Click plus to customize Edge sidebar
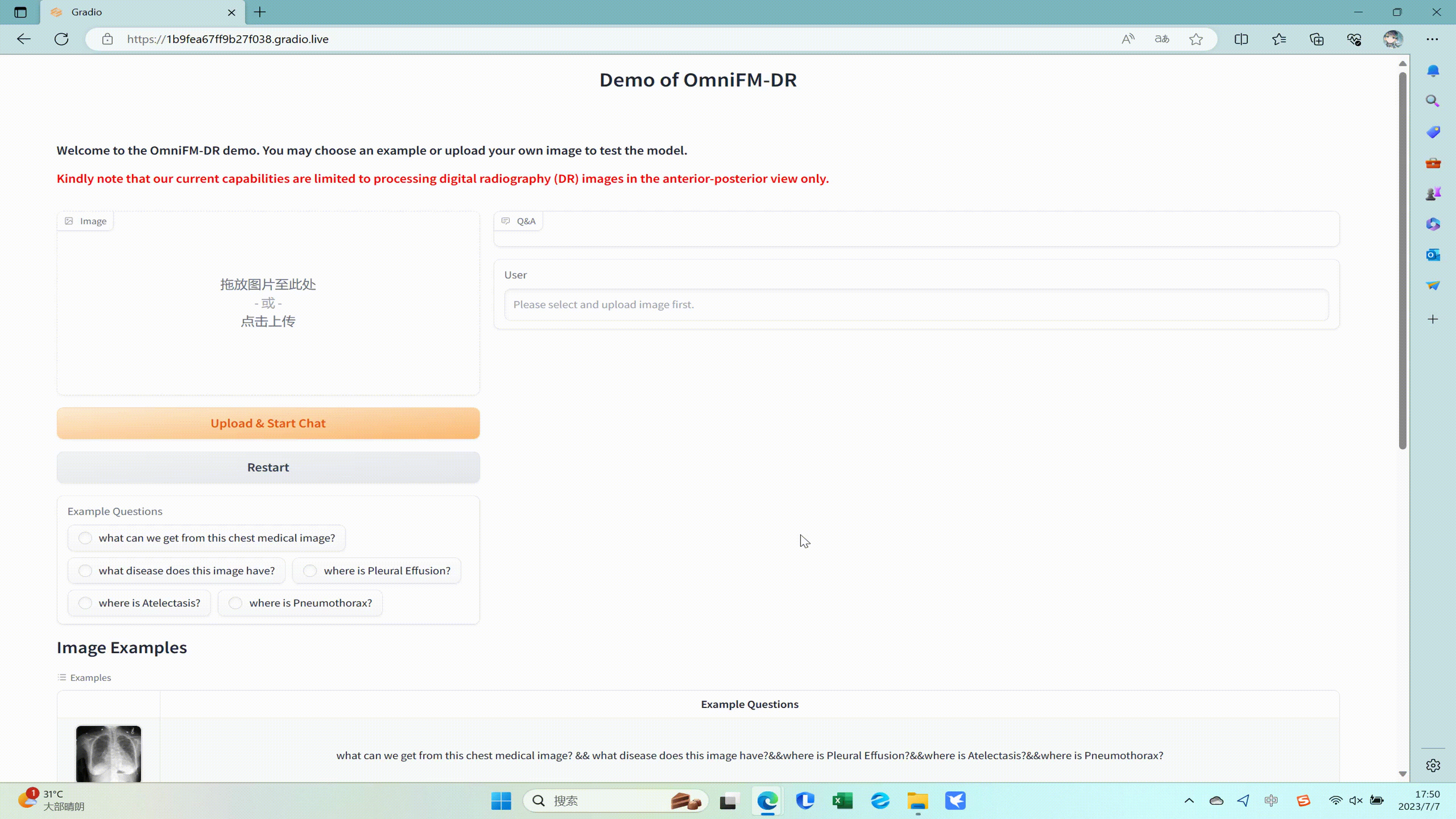The height and width of the screenshot is (819, 1456). (x=1432, y=319)
